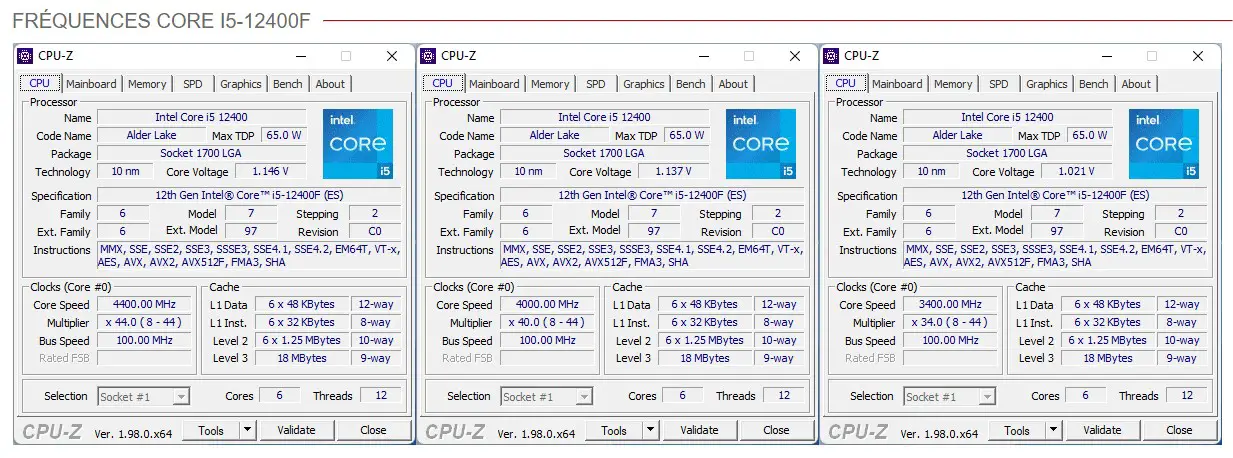The width and height of the screenshot is (1233, 458).
Task: Click the 4000.00 MHz Core Speed value
Action: click(548, 304)
